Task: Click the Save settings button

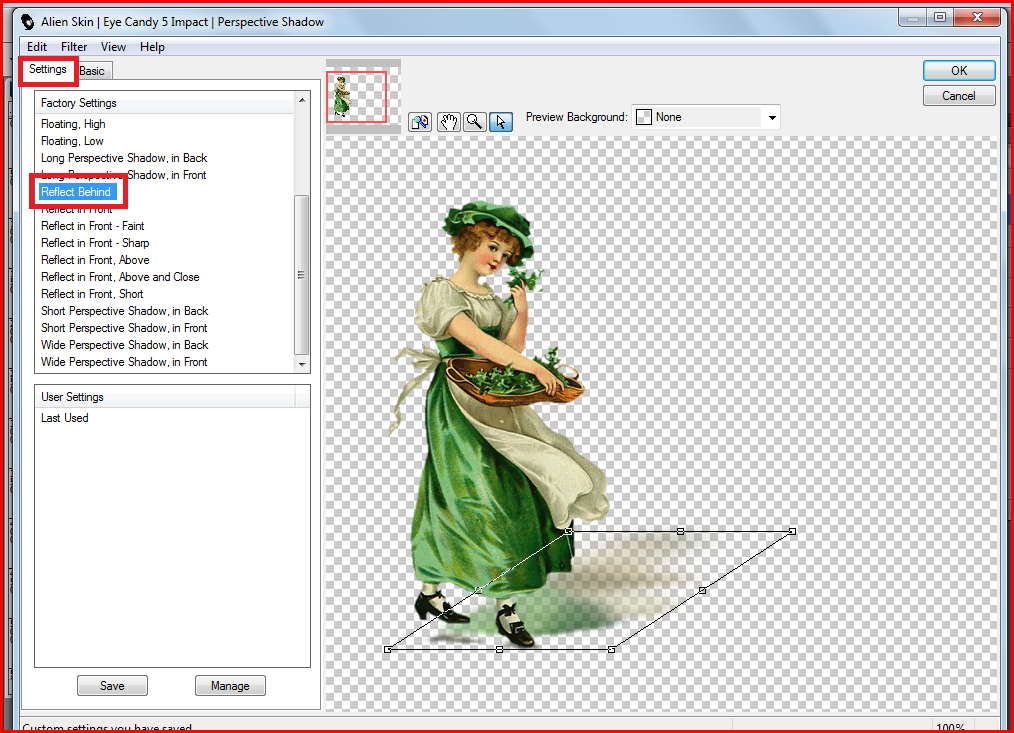Action: 112,686
